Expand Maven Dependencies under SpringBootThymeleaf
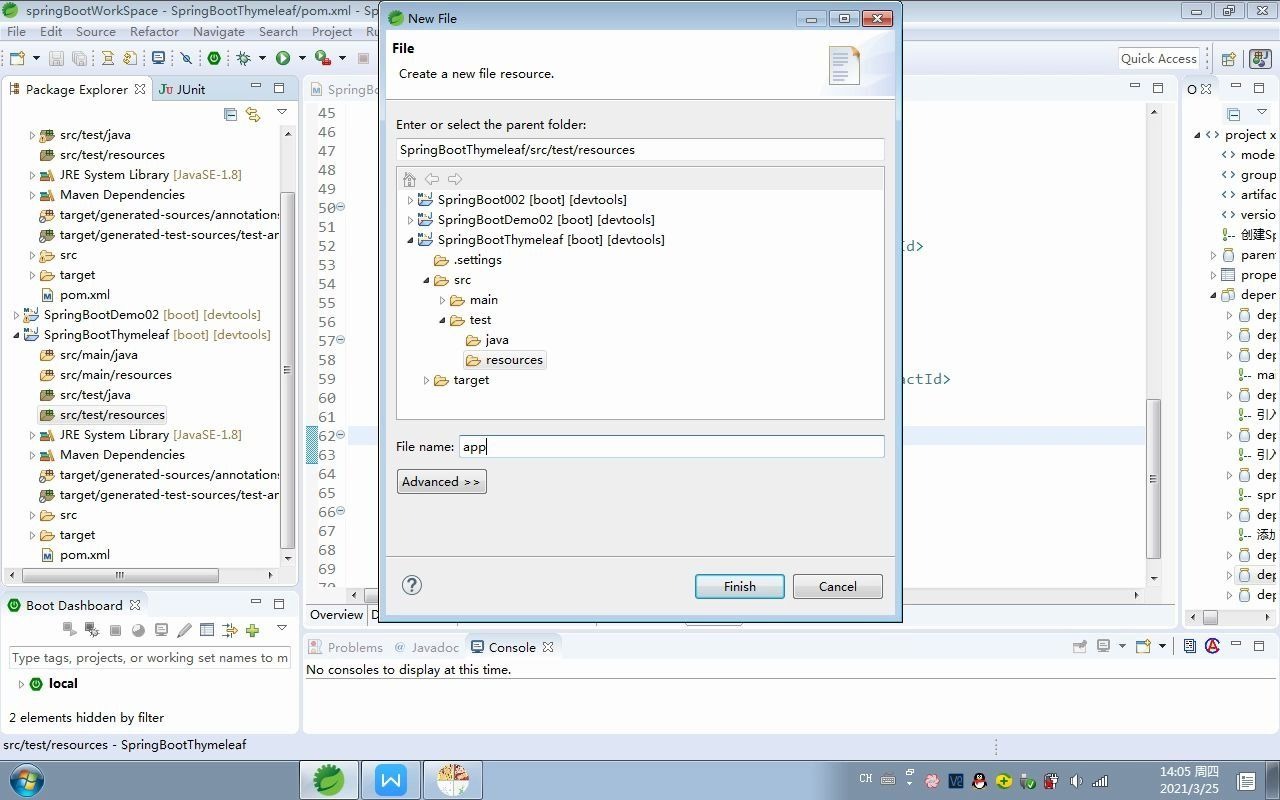Viewport: 1280px width, 800px height. click(x=32, y=455)
